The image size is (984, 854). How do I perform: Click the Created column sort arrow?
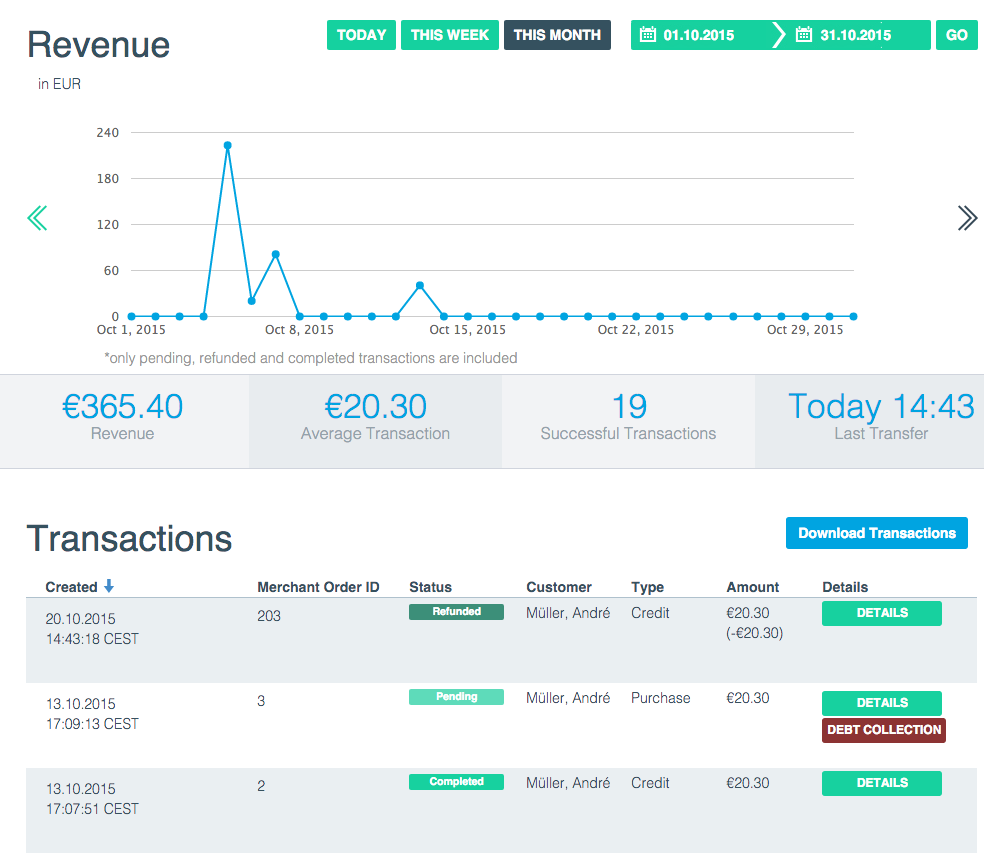109,587
